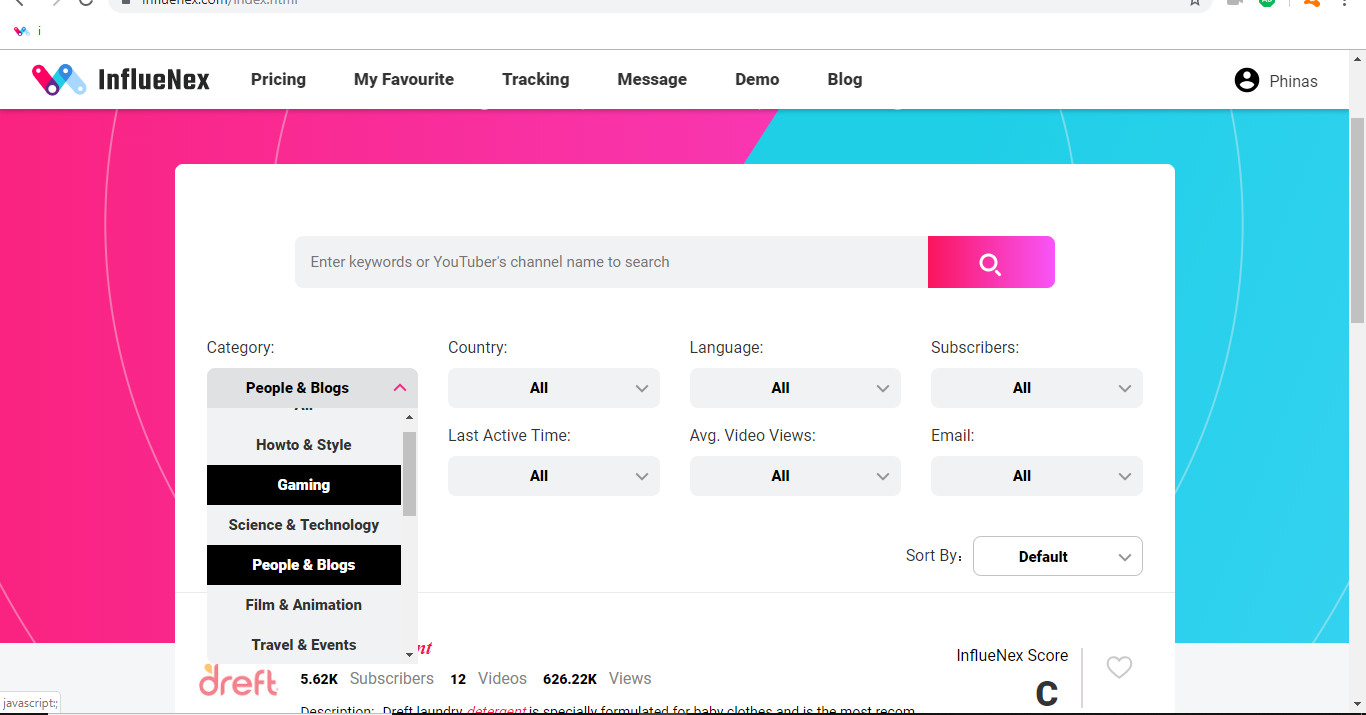Click the 626.22K Views value
The width and height of the screenshot is (1366, 715).
point(570,679)
